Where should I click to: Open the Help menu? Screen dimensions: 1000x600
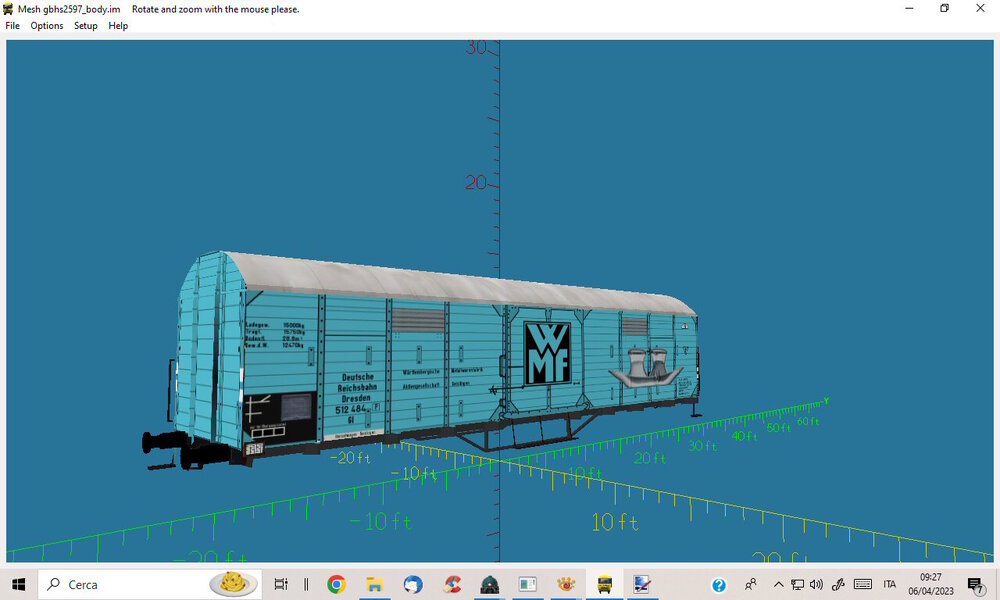point(118,26)
